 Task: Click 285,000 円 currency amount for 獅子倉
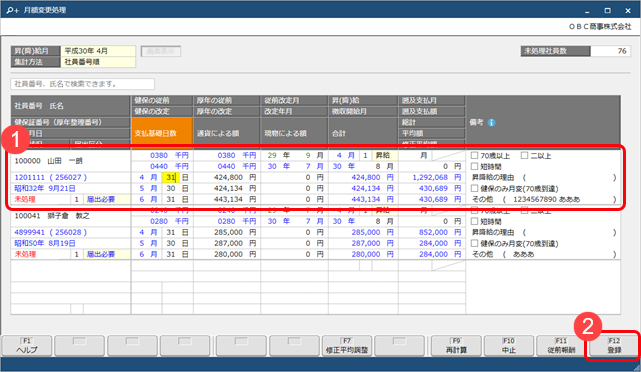coord(227,232)
